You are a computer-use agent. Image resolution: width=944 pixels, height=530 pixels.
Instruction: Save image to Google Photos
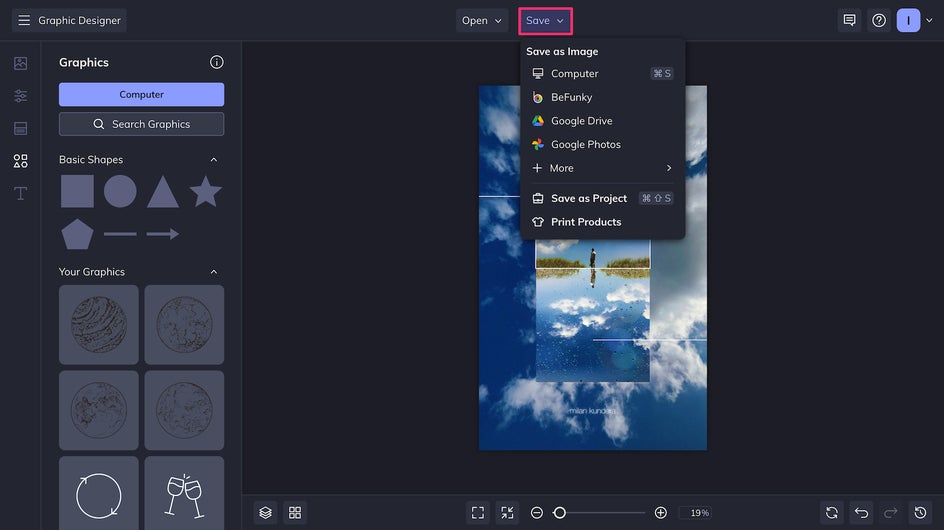tap(602, 145)
